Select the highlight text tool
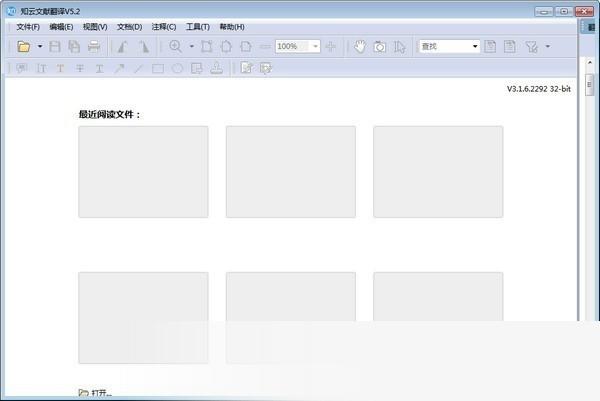600x401 pixels. (x=60, y=68)
